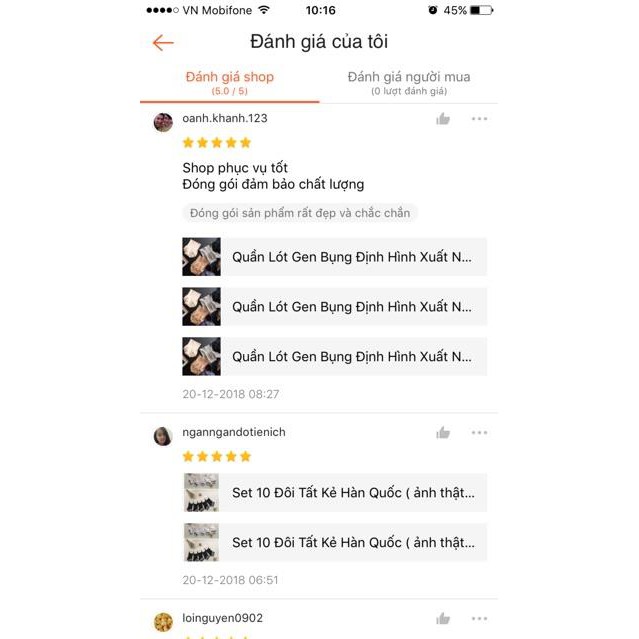Image resolution: width=639 pixels, height=639 pixels.
Task: Open first Quần Lót Gen Bụng product
Action: pos(334,257)
